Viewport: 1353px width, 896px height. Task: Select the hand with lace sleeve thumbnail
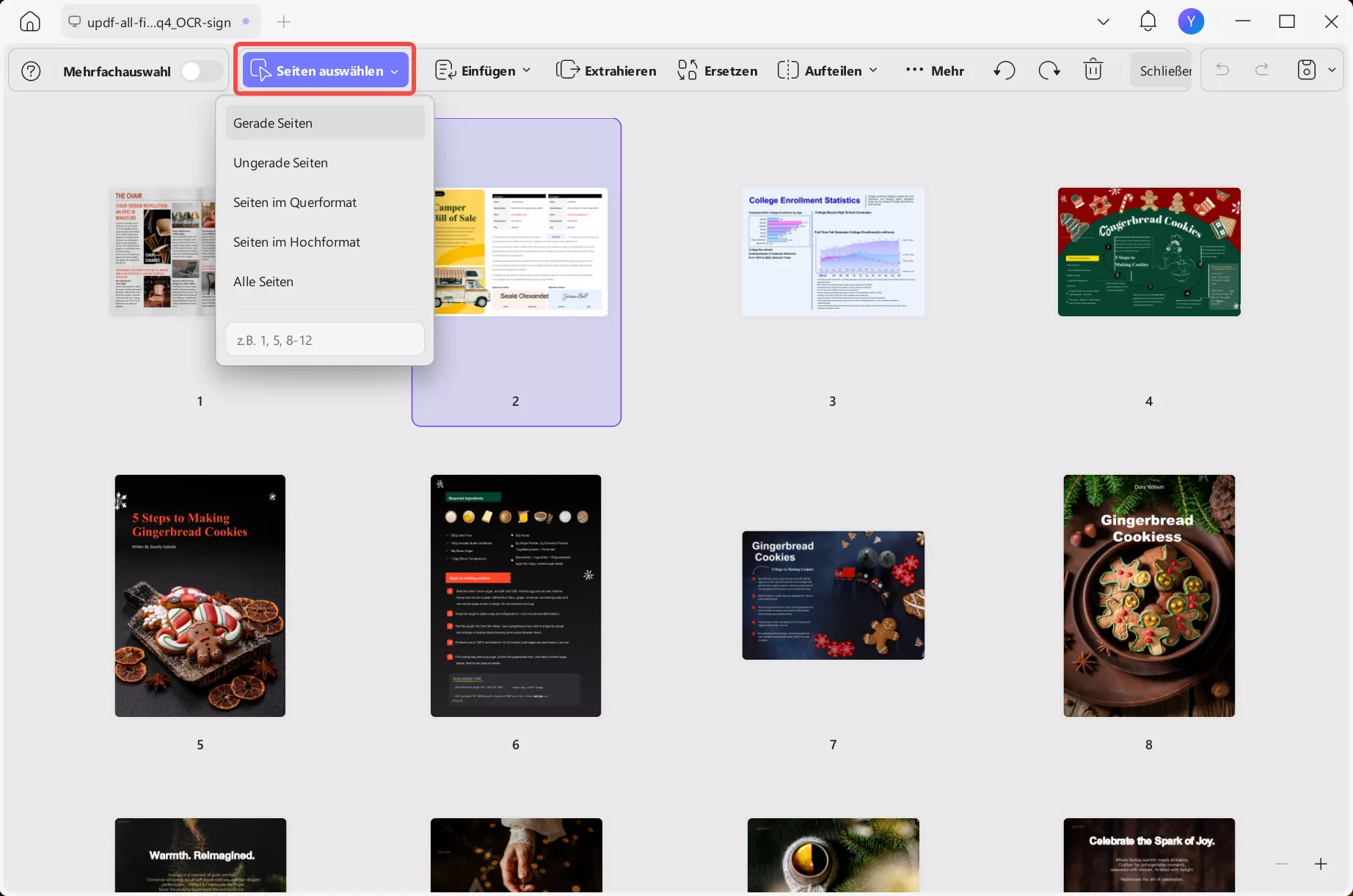516,855
